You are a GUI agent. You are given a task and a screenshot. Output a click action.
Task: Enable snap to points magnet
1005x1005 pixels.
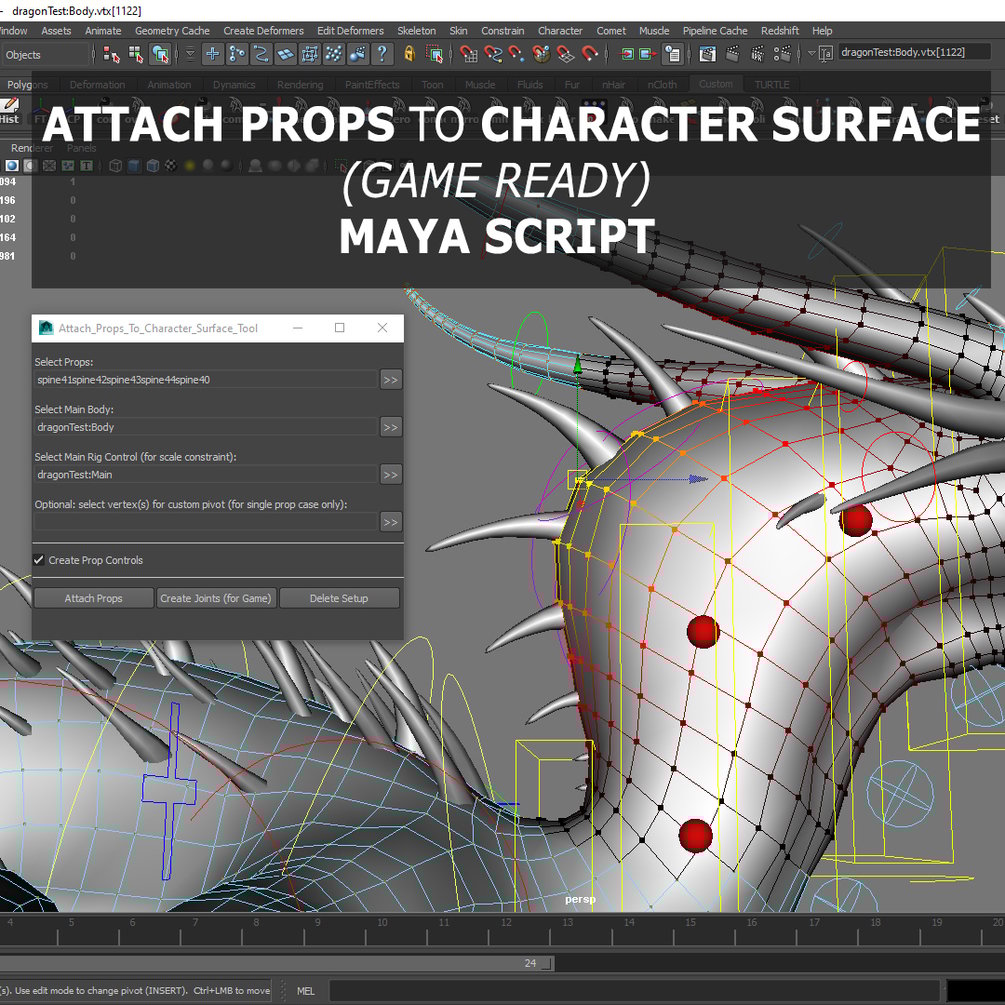[x=517, y=55]
